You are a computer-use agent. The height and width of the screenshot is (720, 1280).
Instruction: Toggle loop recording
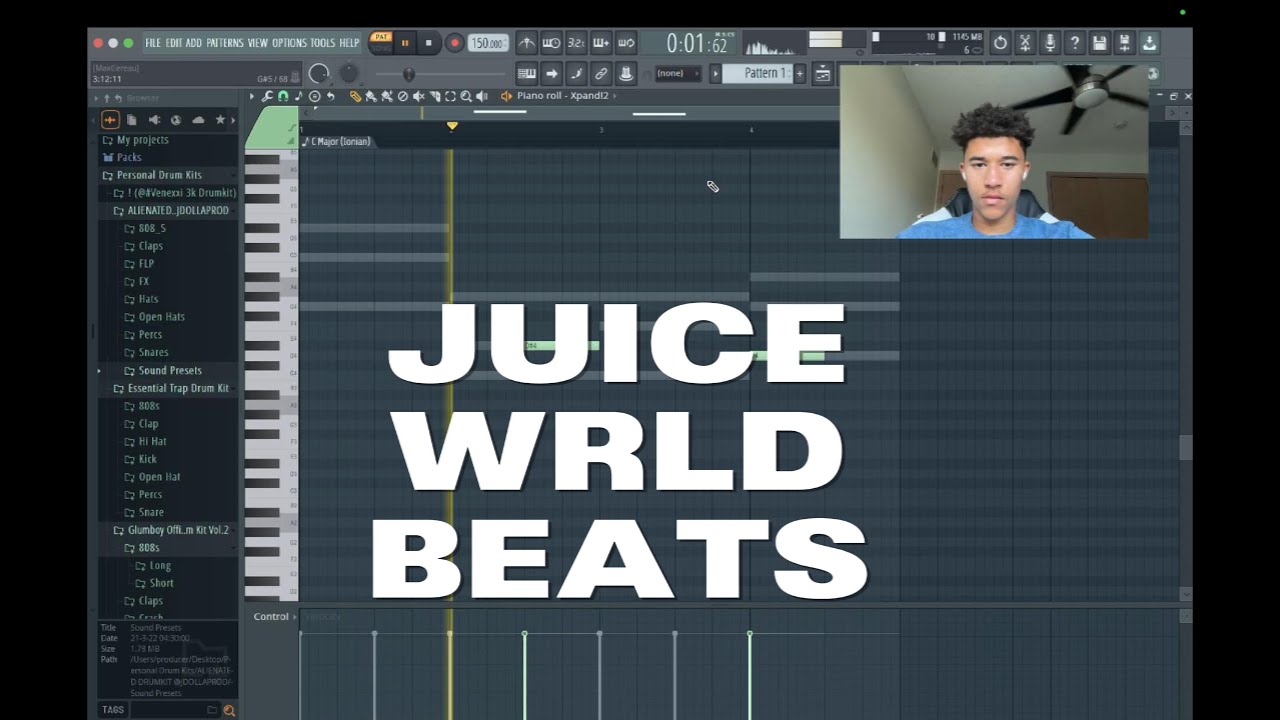pos(626,43)
